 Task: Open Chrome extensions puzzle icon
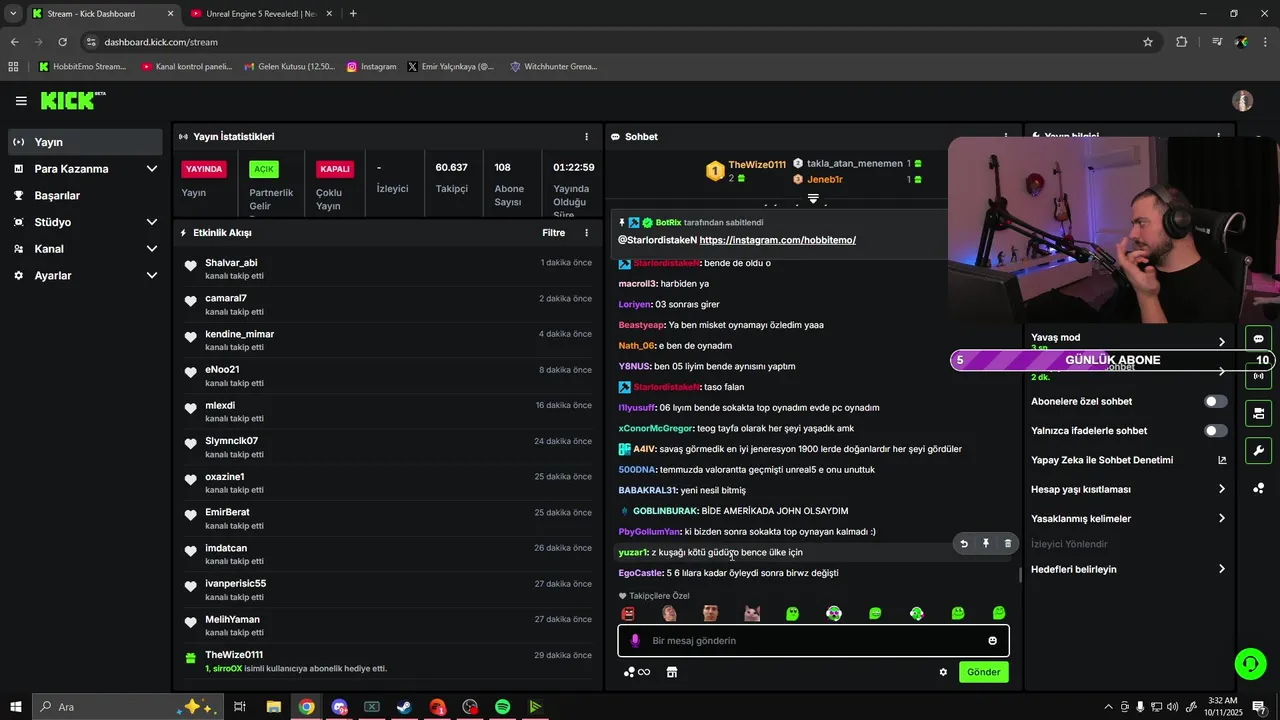point(1181,42)
